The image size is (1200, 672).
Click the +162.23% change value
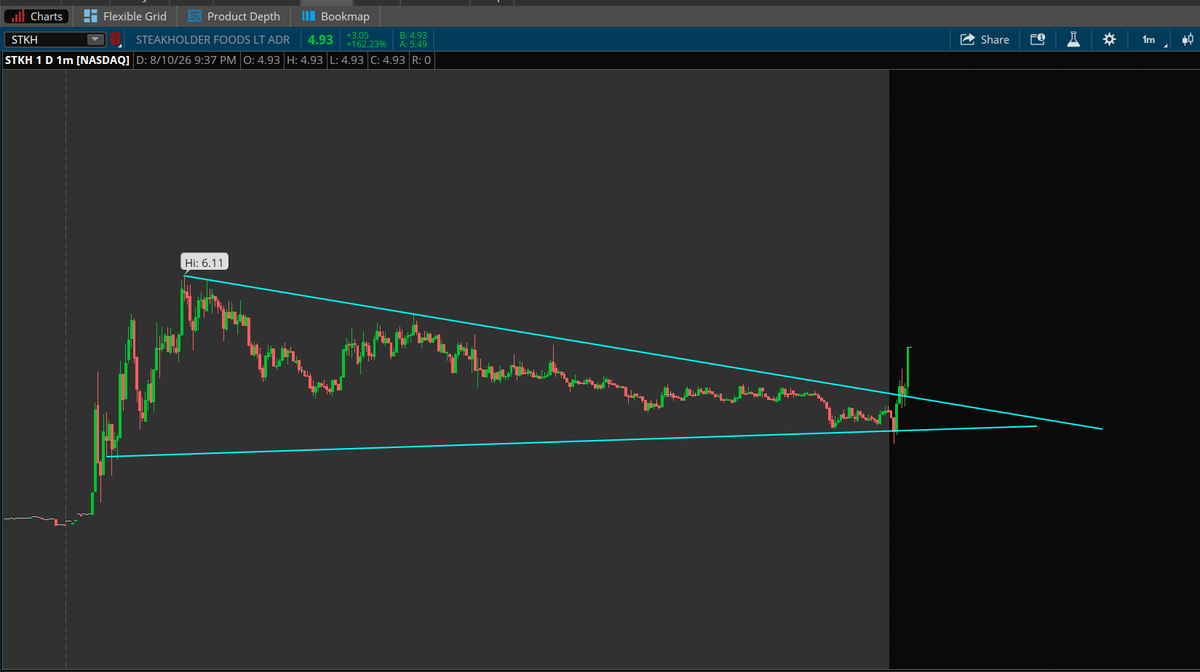(366, 45)
